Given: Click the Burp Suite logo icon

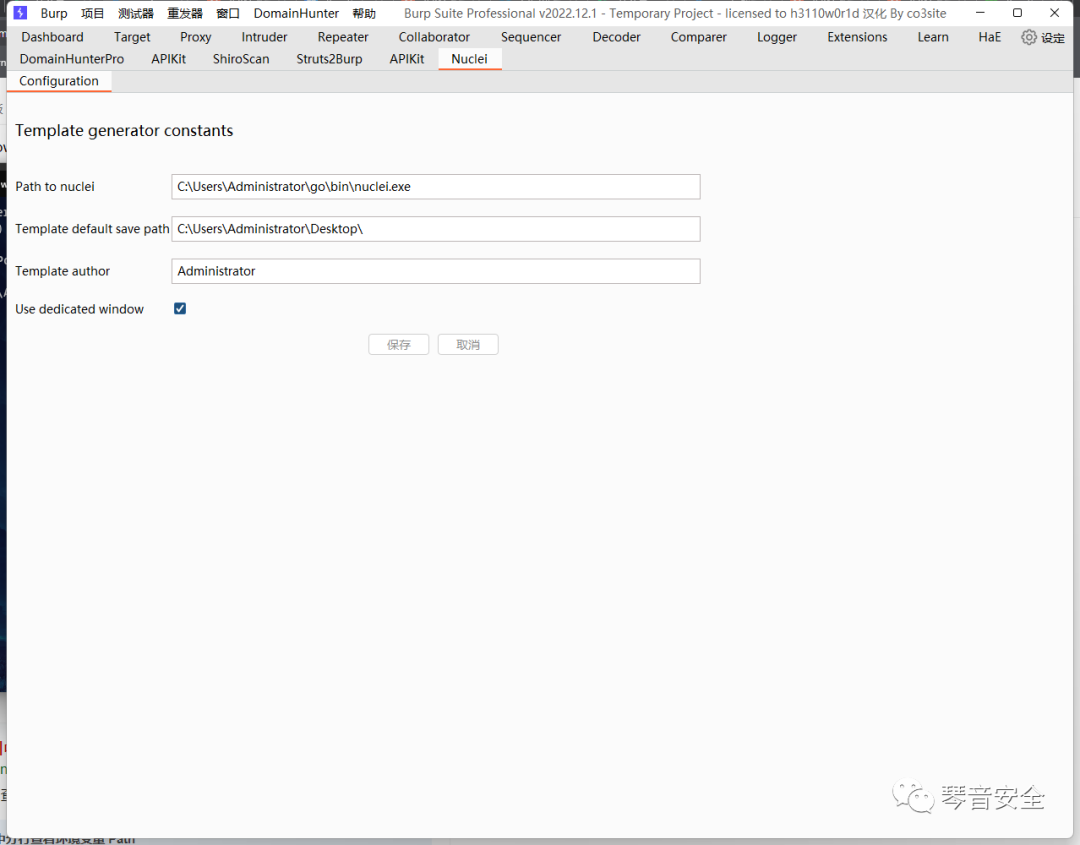Looking at the screenshot, I should point(21,13).
